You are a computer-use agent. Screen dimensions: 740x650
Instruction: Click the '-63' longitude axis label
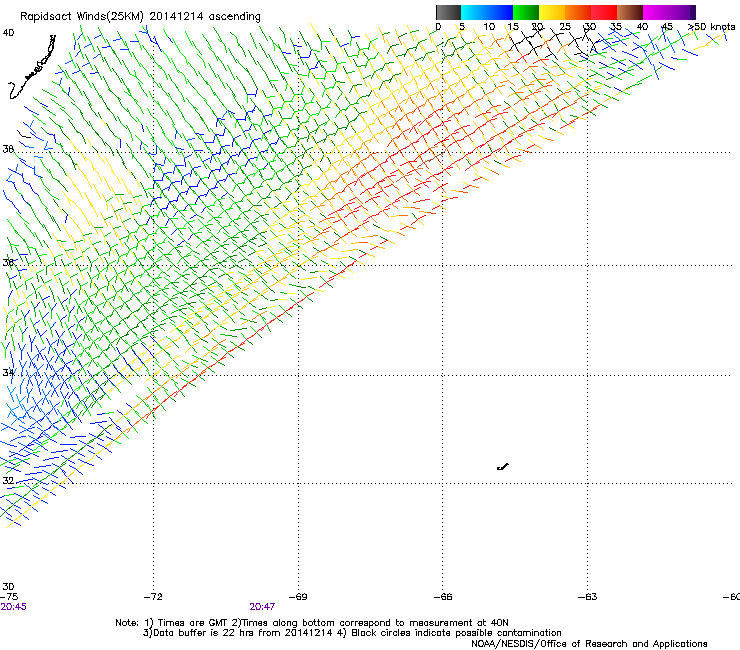[x=587, y=597]
